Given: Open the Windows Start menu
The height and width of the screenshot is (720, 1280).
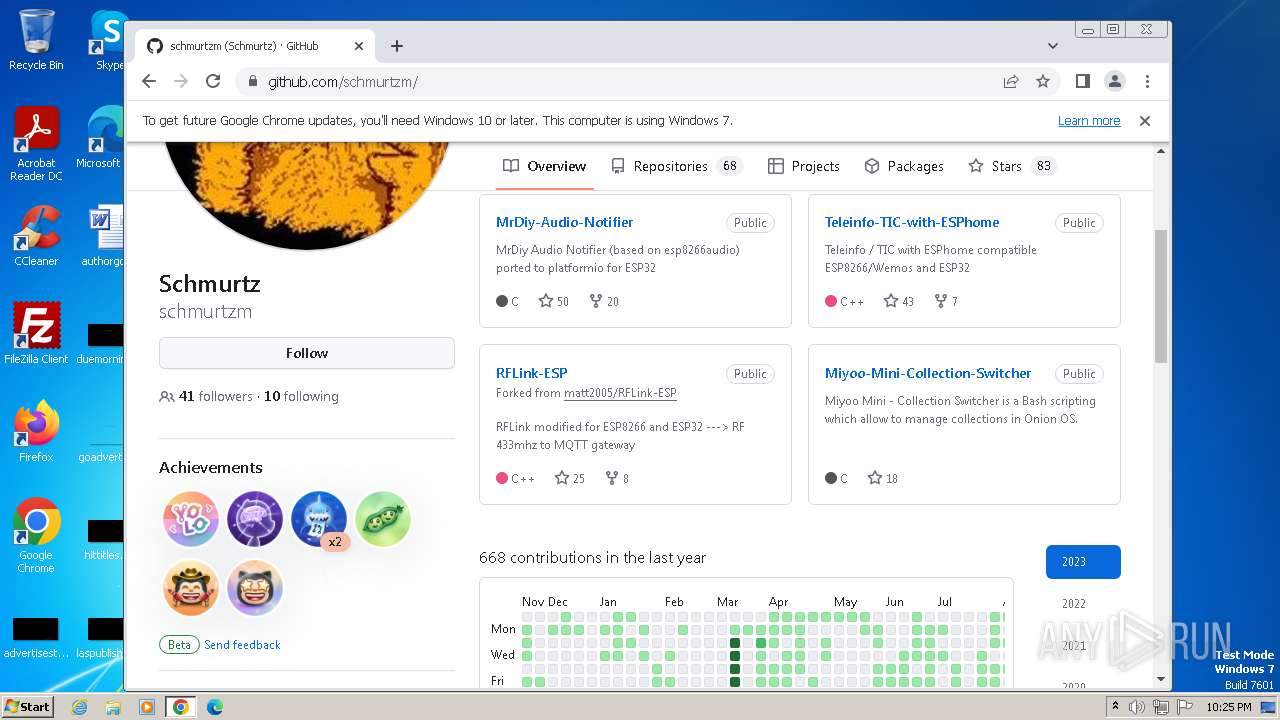Looking at the screenshot, I should (27, 706).
